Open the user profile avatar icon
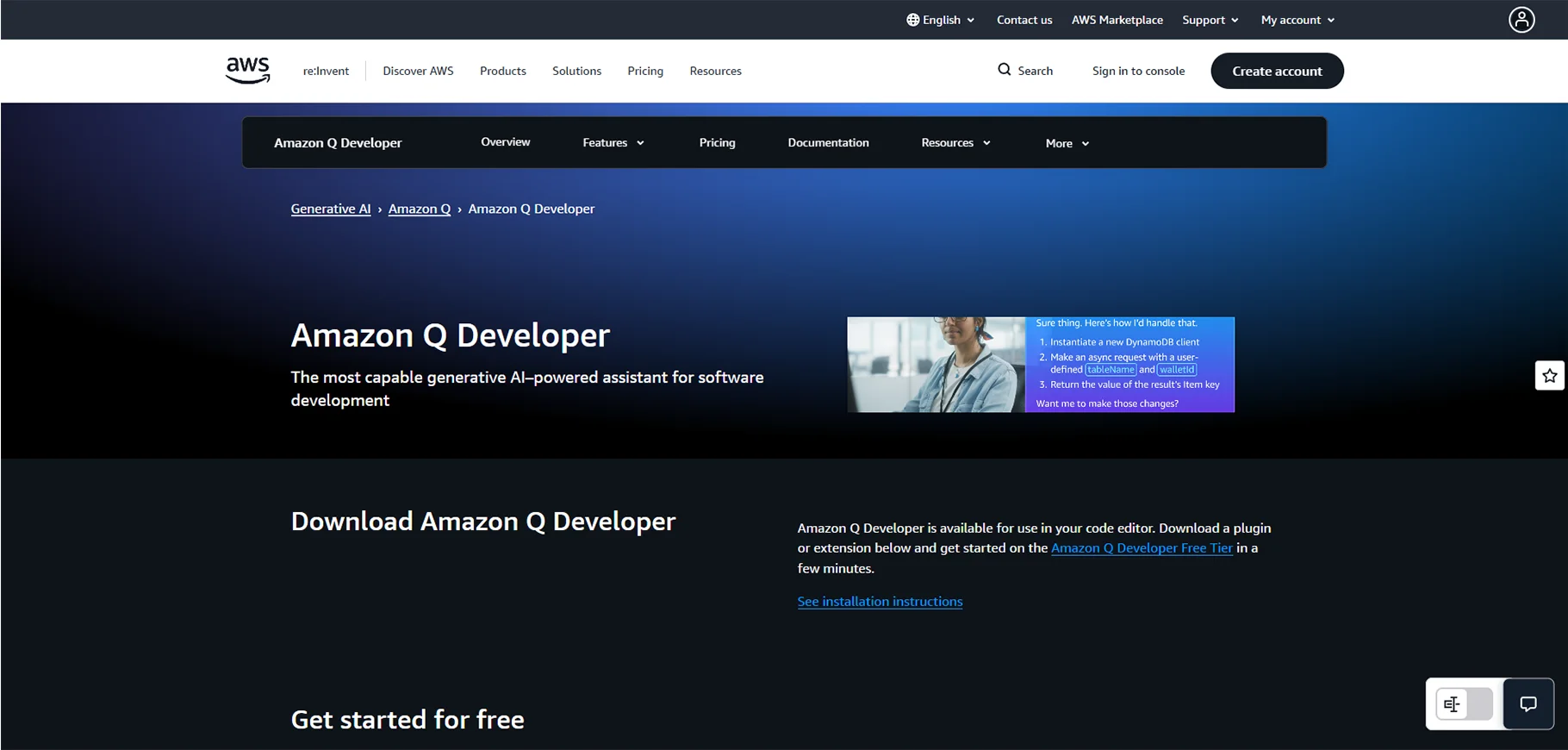 click(x=1521, y=19)
